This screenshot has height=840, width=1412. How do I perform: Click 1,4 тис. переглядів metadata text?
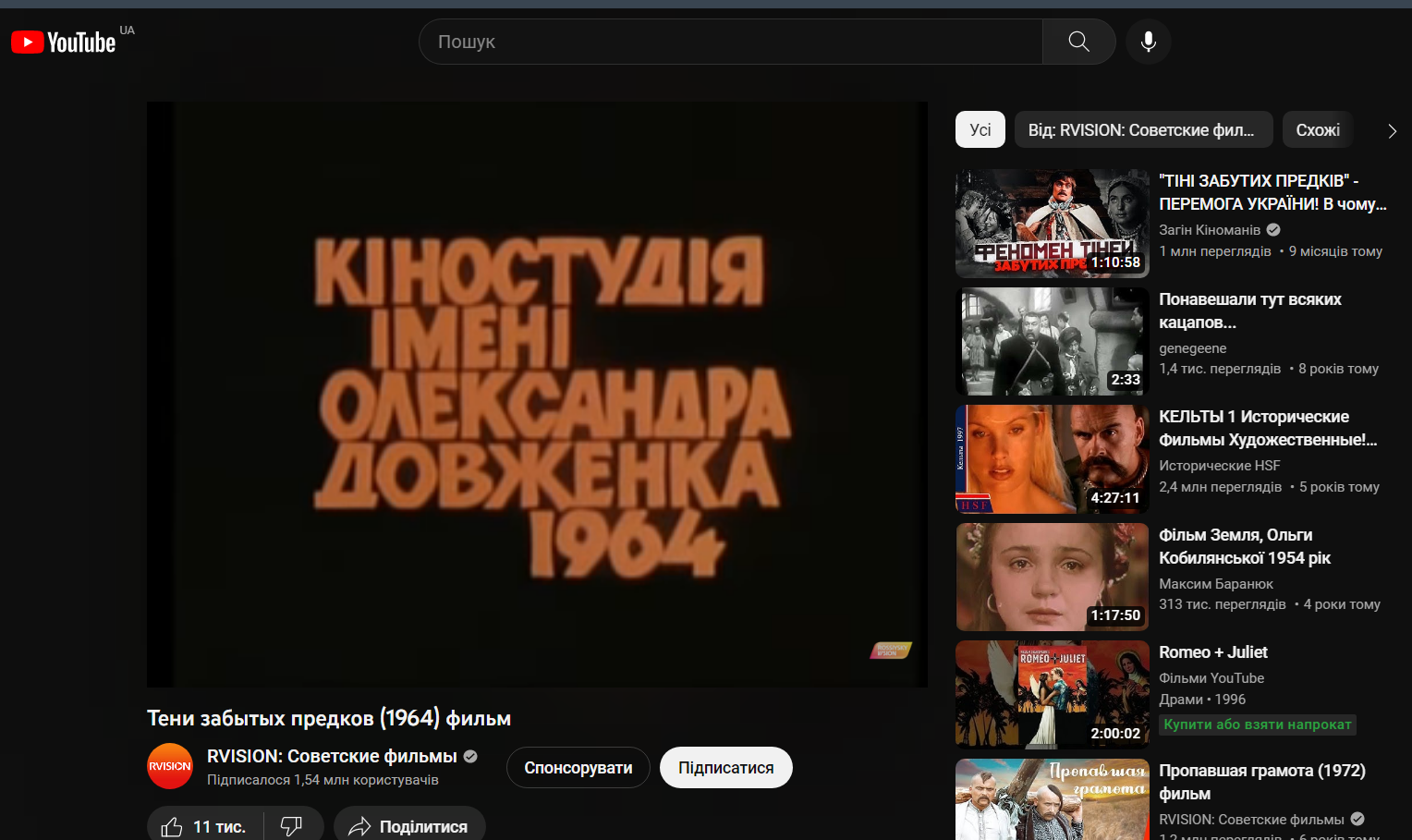[x=1220, y=369]
